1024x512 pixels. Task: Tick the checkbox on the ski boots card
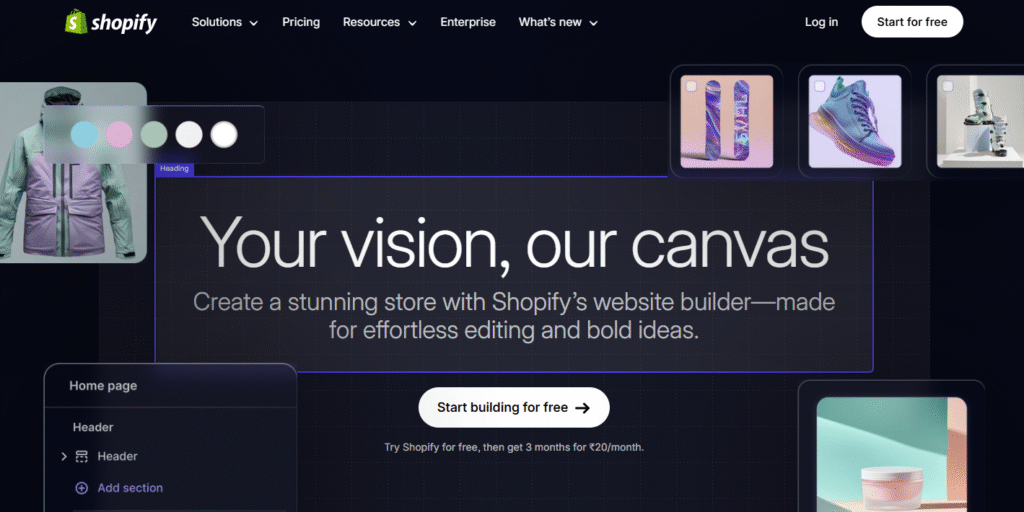click(x=948, y=86)
